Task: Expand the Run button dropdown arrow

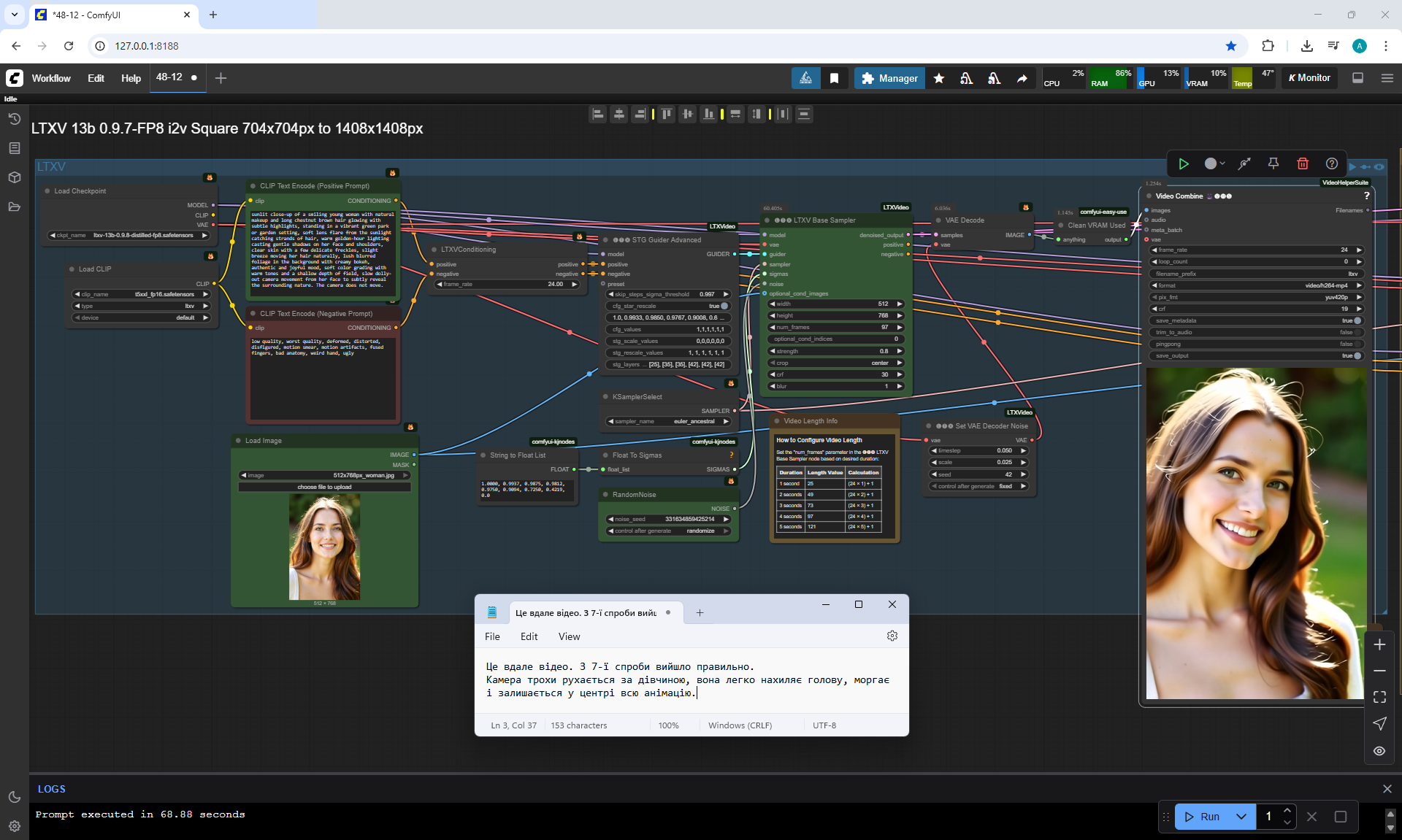Action: click(x=1241, y=817)
